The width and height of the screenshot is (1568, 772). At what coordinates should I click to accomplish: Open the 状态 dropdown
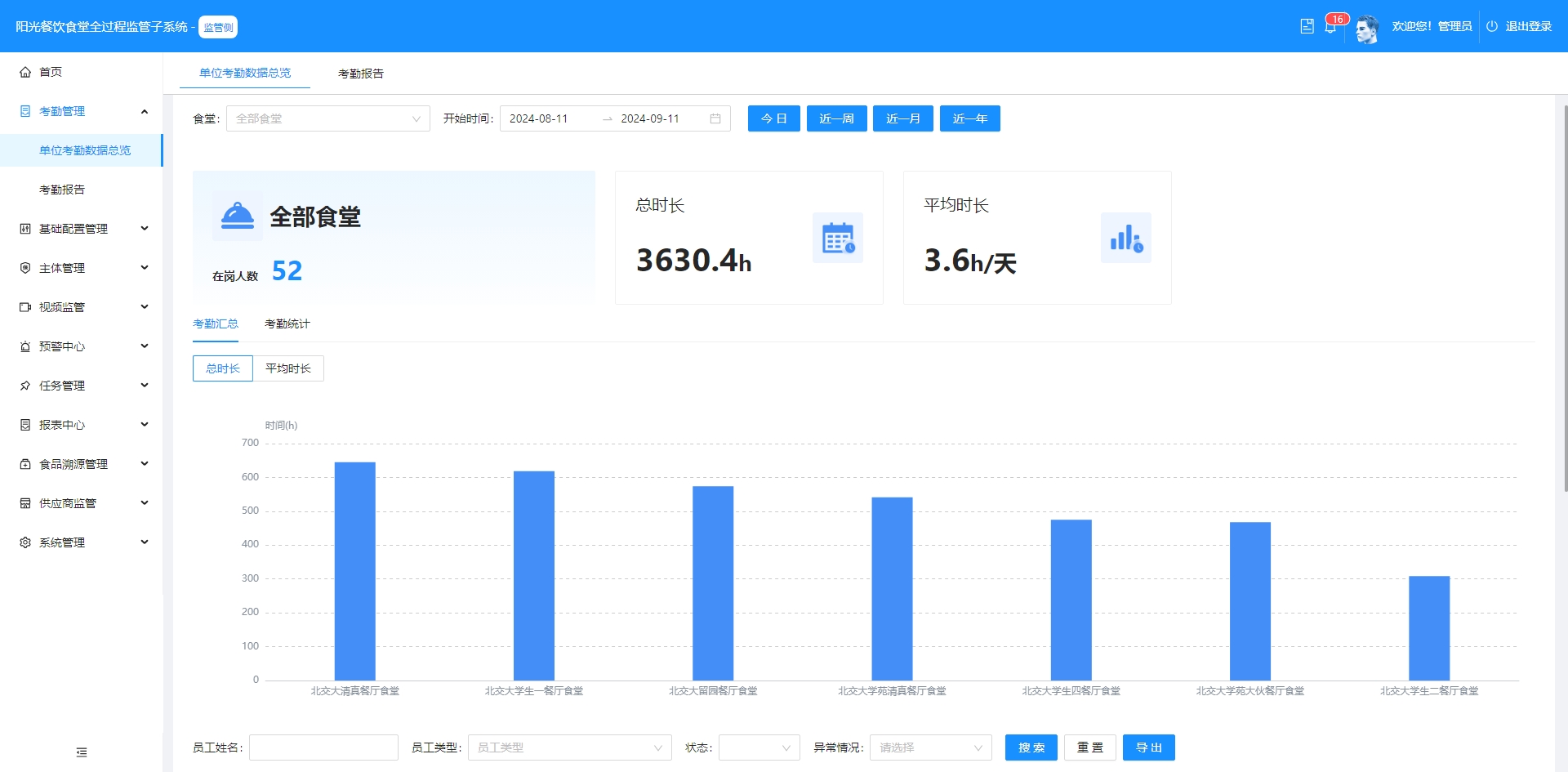click(x=759, y=747)
